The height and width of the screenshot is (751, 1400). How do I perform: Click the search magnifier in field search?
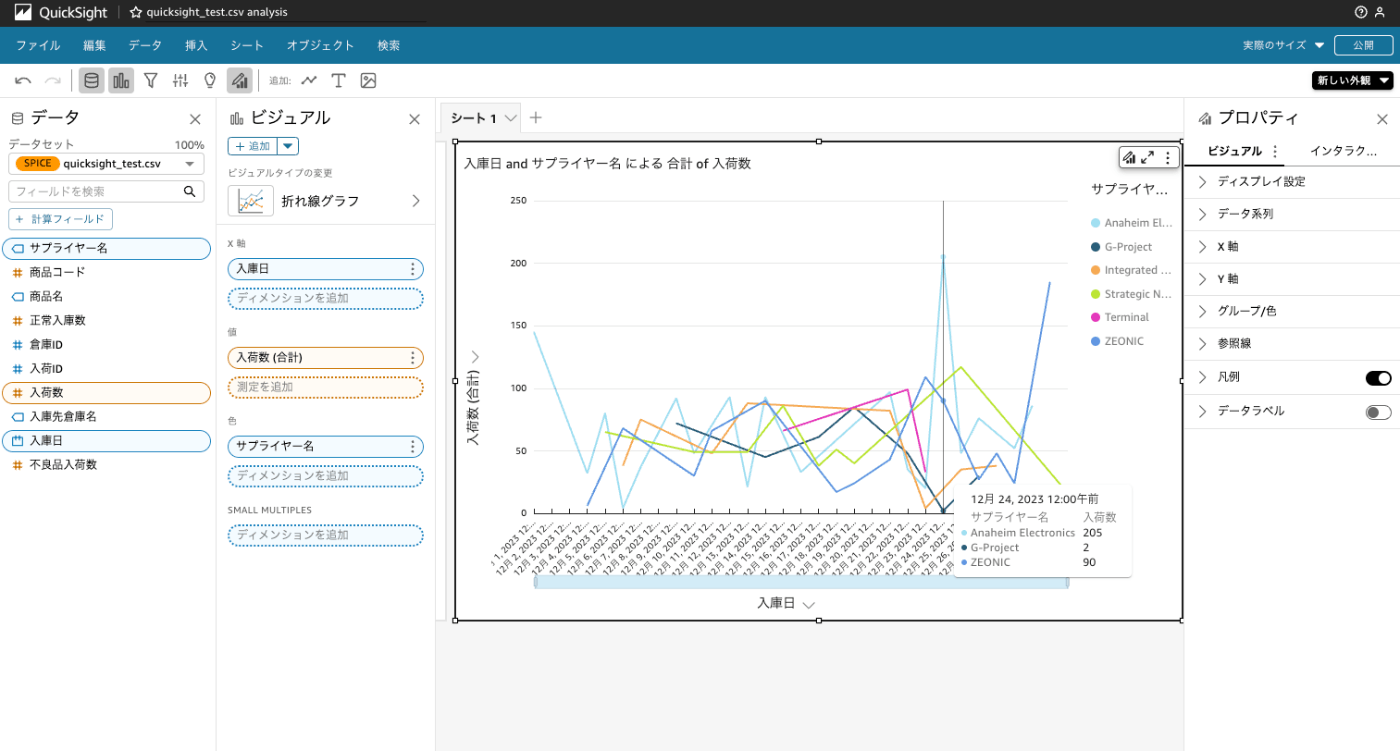(x=189, y=191)
